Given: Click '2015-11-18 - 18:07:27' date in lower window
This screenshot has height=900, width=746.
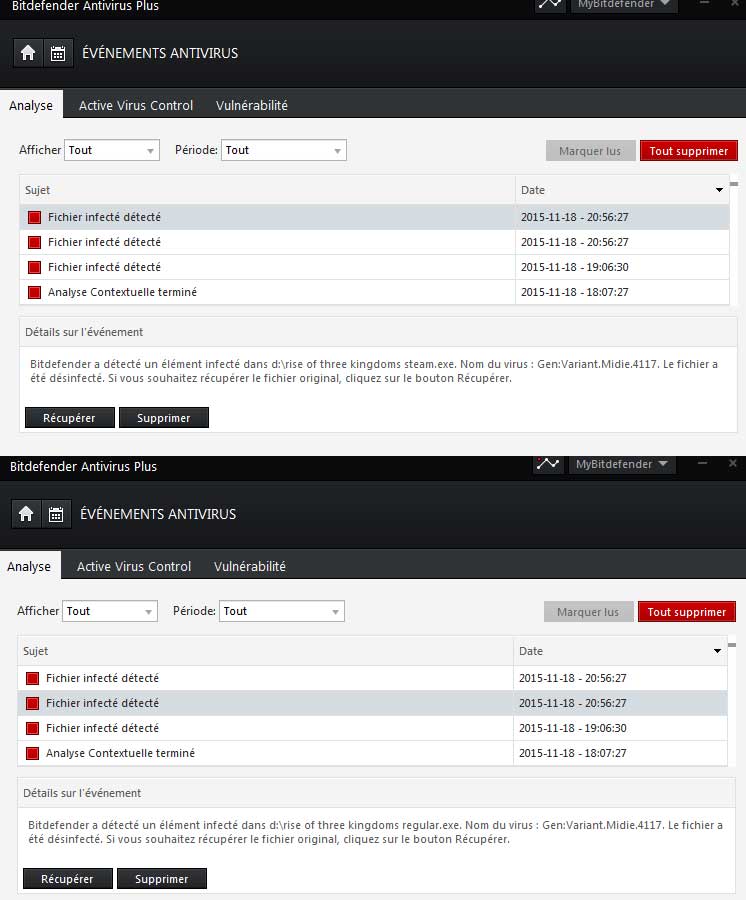Looking at the screenshot, I should tap(573, 753).
